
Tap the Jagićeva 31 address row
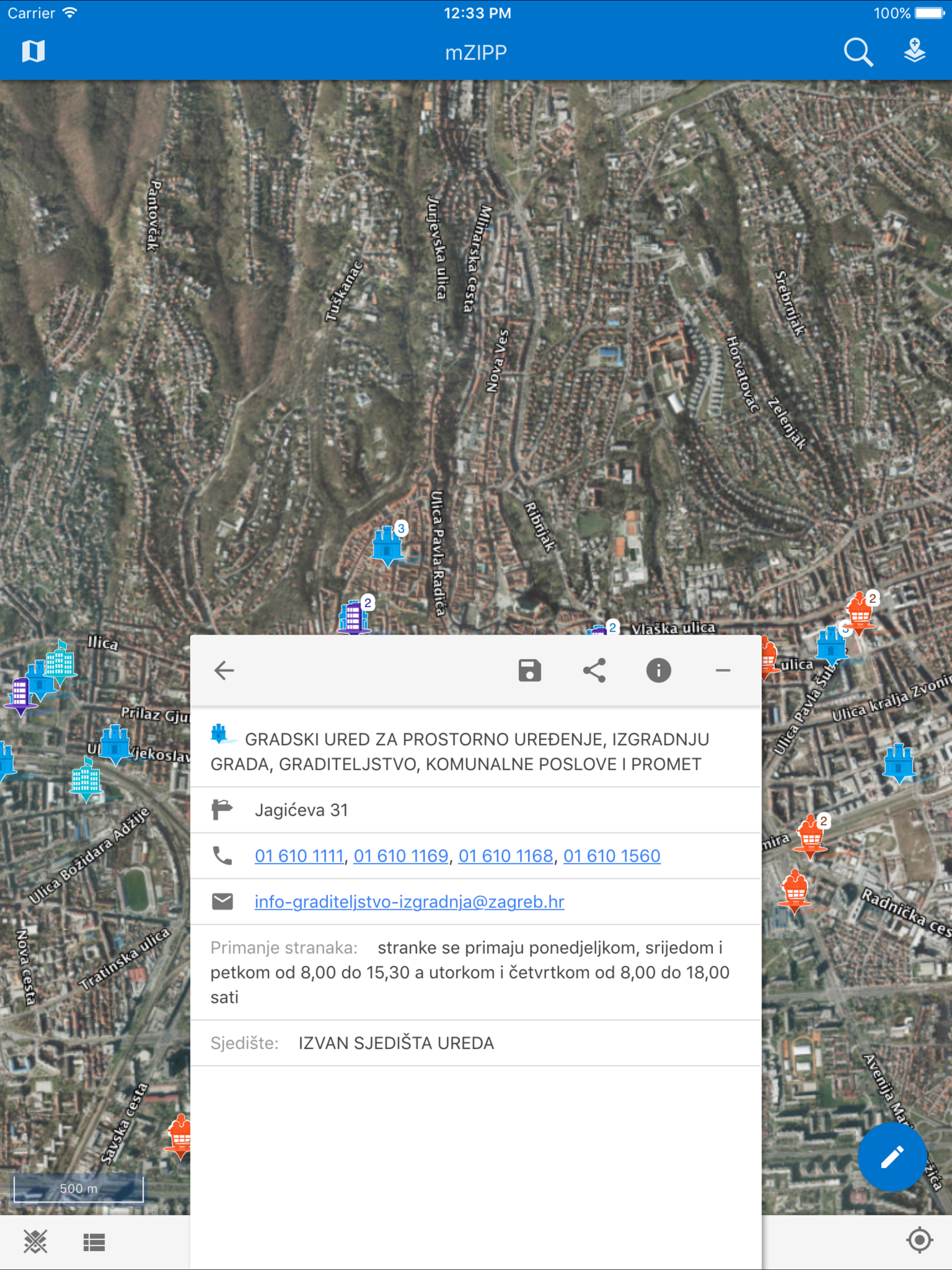[301, 809]
